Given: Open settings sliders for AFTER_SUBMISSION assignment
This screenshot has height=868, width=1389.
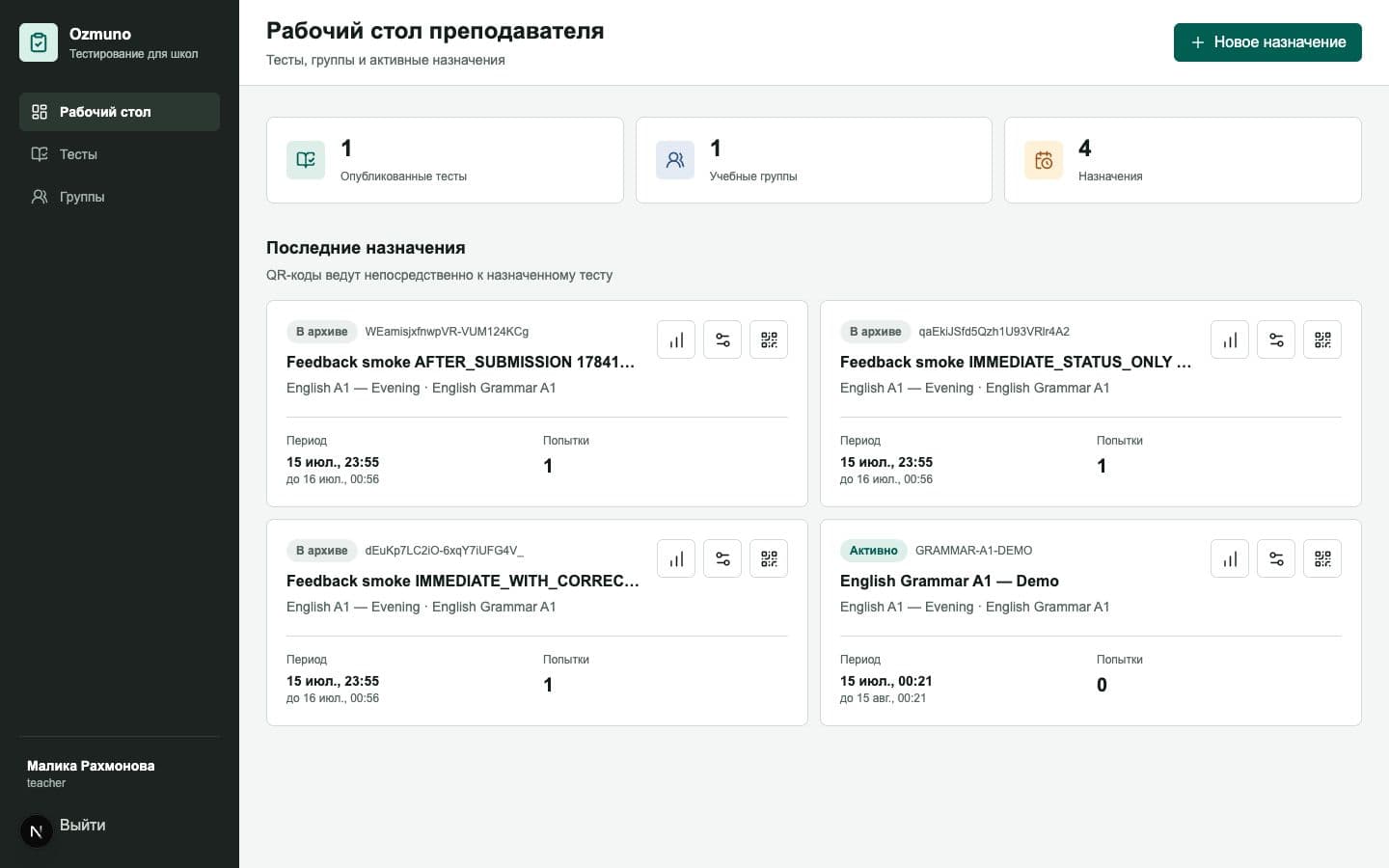Looking at the screenshot, I should pos(722,339).
